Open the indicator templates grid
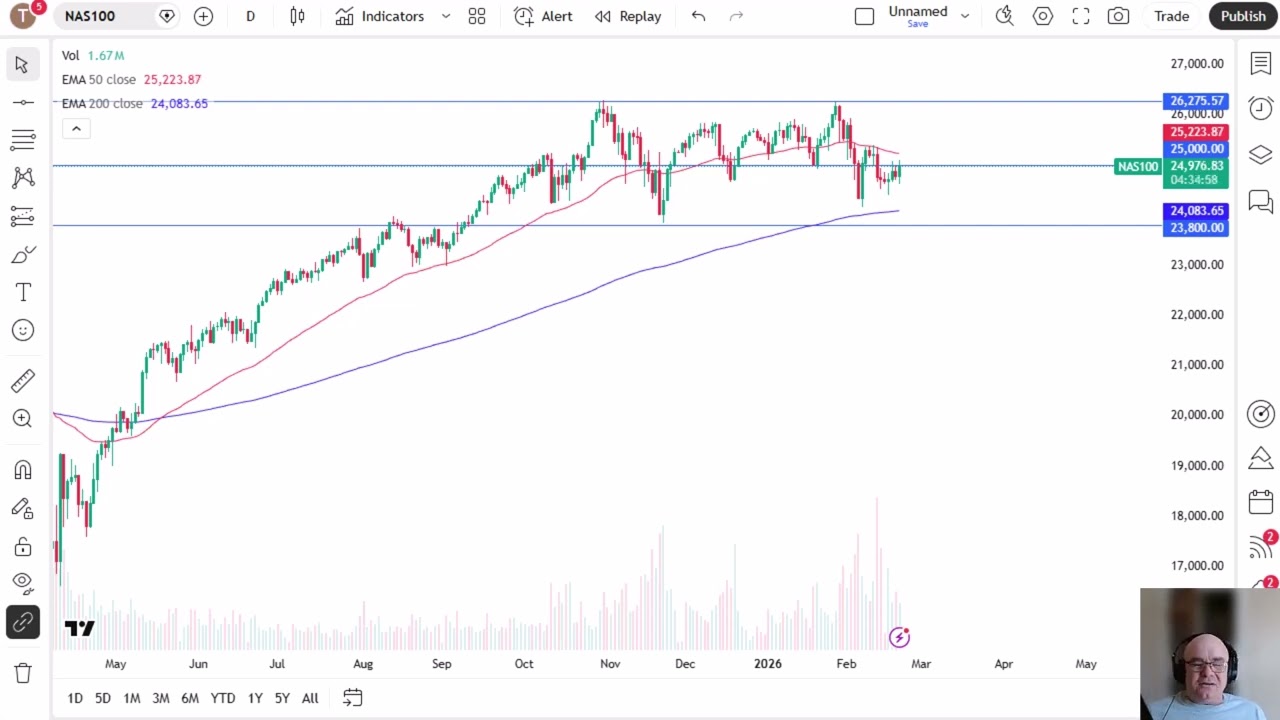The width and height of the screenshot is (1280, 720). click(x=477, y=16)
